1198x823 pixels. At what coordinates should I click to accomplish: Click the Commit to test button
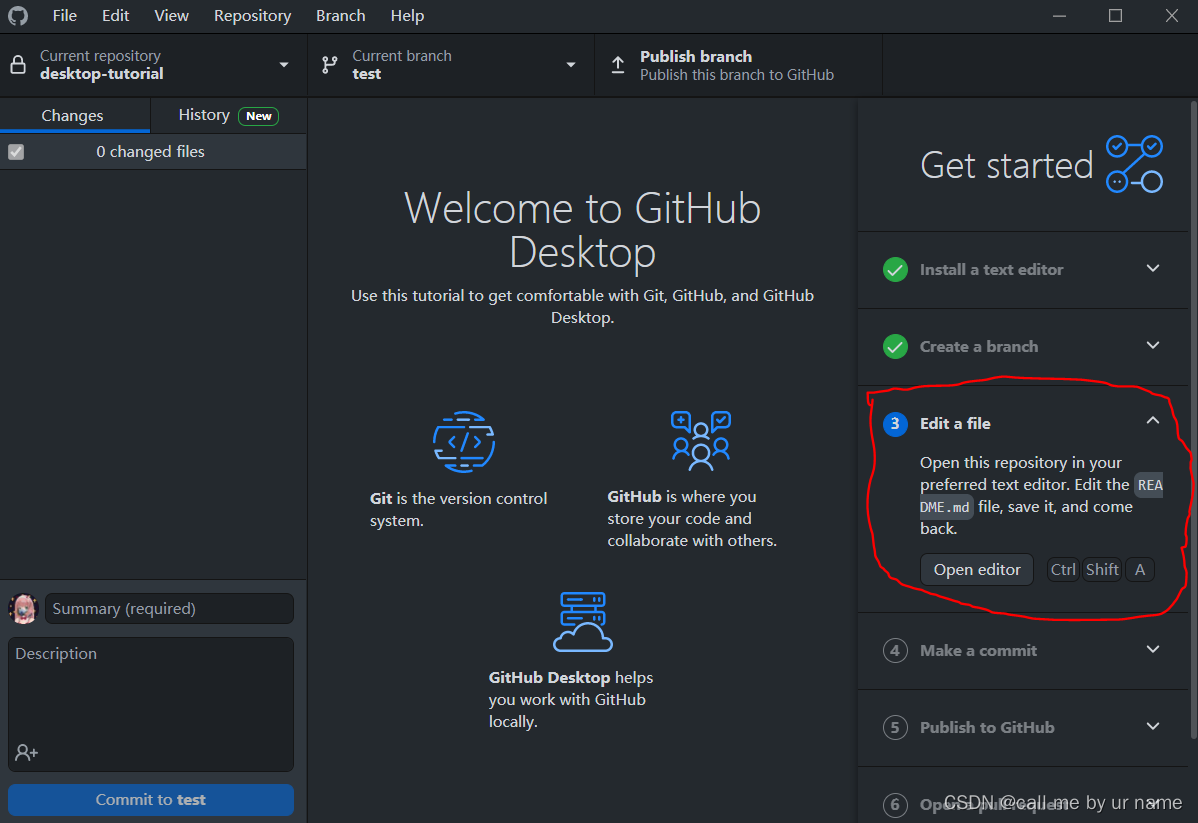coord(150,799)
